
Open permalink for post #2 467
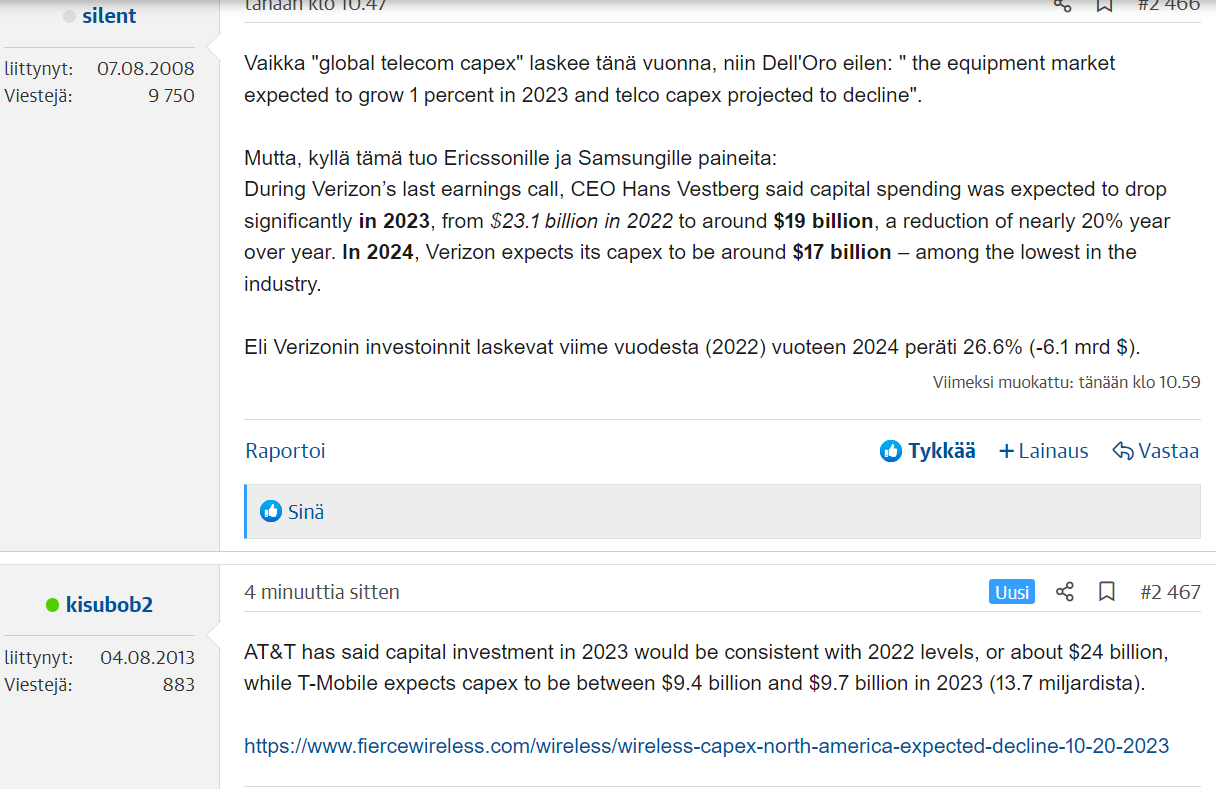(x=1170, y=592)
